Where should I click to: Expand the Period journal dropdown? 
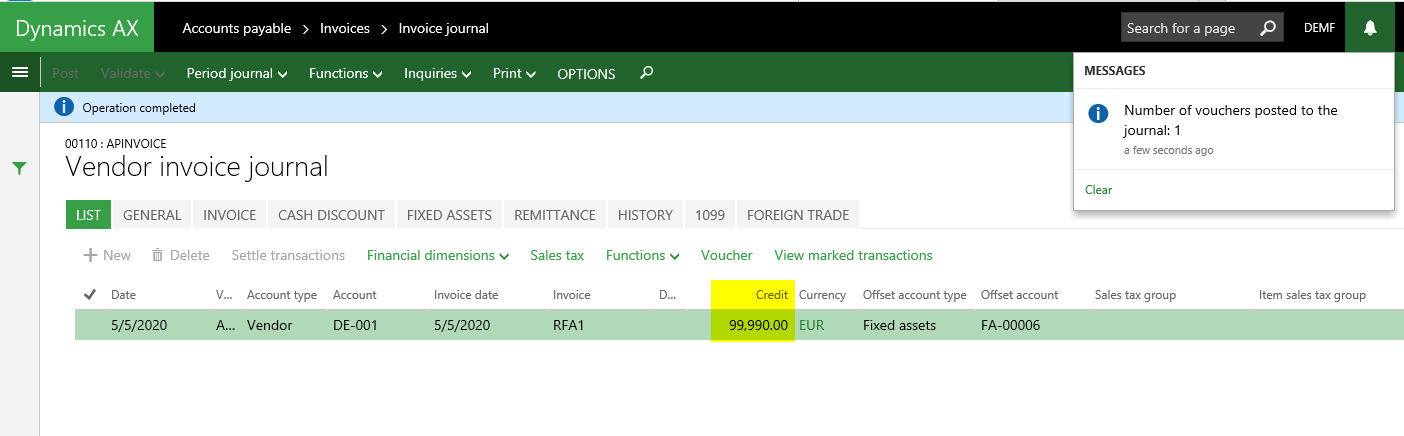pyautogui.click(x=237, y=74)
